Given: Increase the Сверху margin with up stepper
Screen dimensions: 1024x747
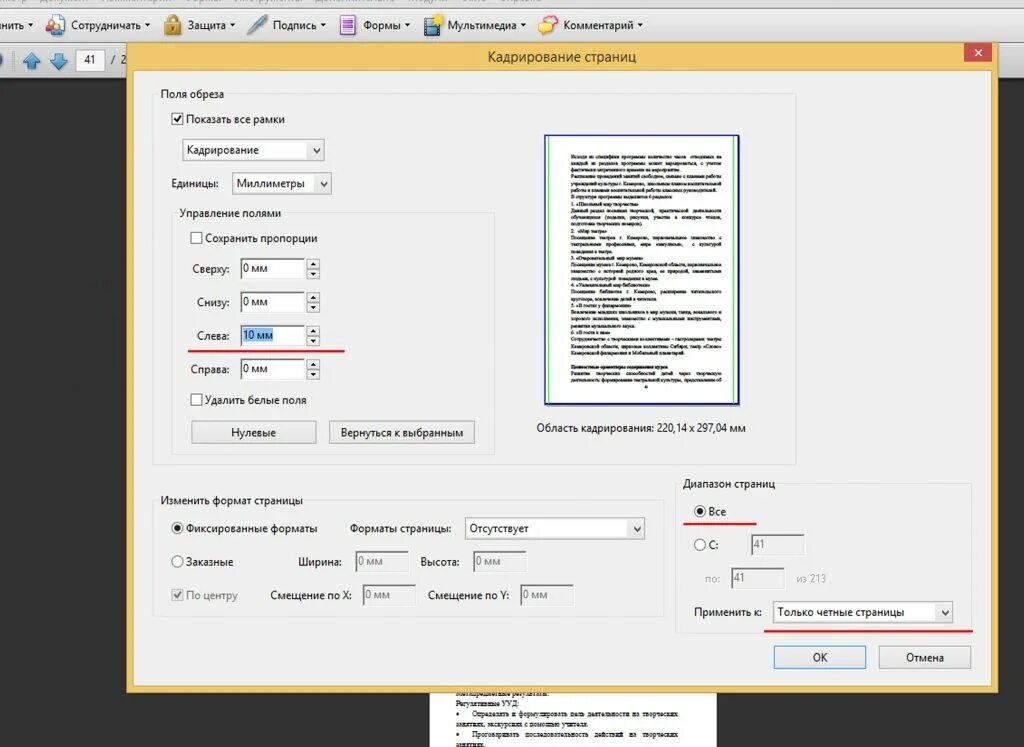Looking at the screenshot, I should (313, 264).
